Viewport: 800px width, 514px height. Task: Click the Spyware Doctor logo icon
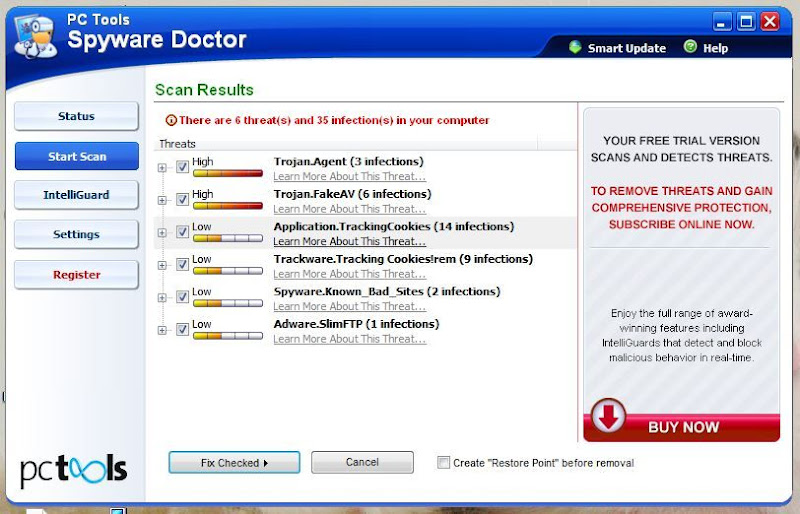click(35, 36)
